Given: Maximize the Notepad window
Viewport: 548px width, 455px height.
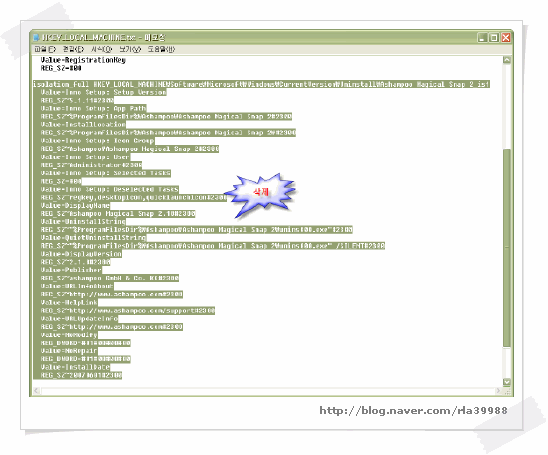Looking at the screenshot, I should pyautogui.click(x=494, y=38).
